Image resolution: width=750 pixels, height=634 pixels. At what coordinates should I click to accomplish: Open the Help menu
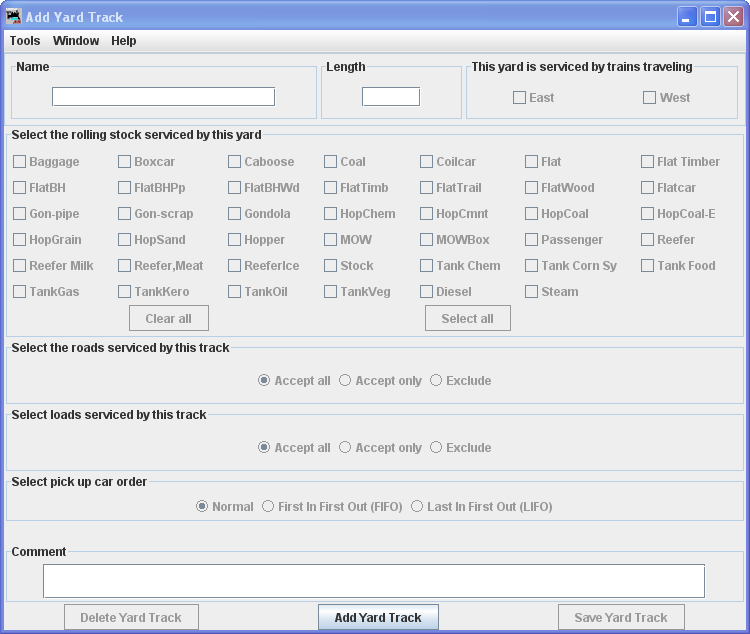[x=124, y=41]
